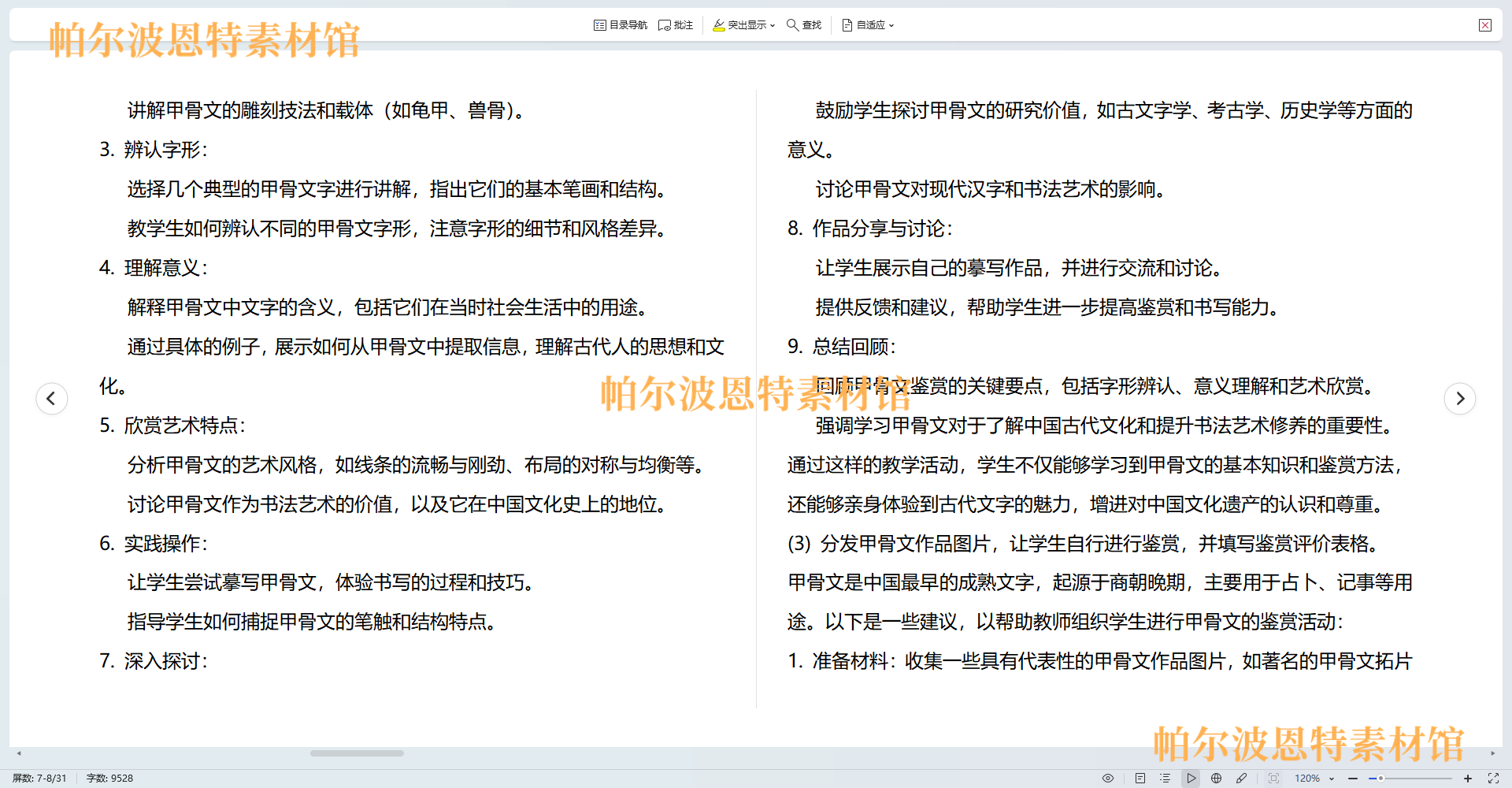The image size is (1512, 788).
Task: Click heading text 6. 实践操作:
Action: 154,544
